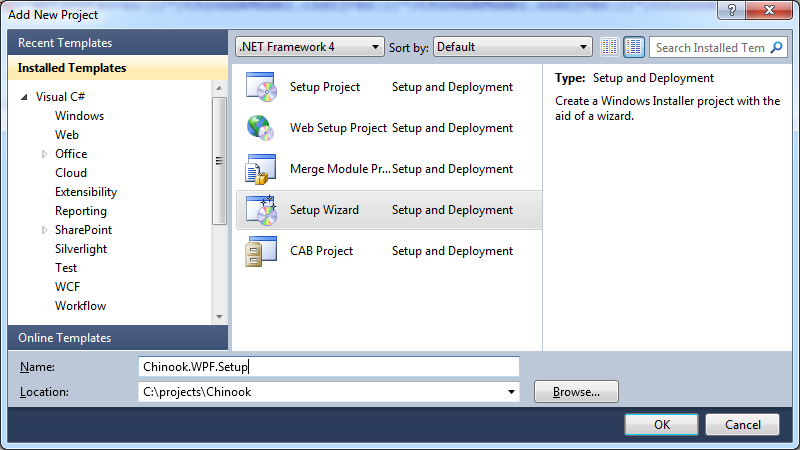Select the Web Setup Project globe icon
Viewport: 800px width, 450px height.
pos(261,128)
